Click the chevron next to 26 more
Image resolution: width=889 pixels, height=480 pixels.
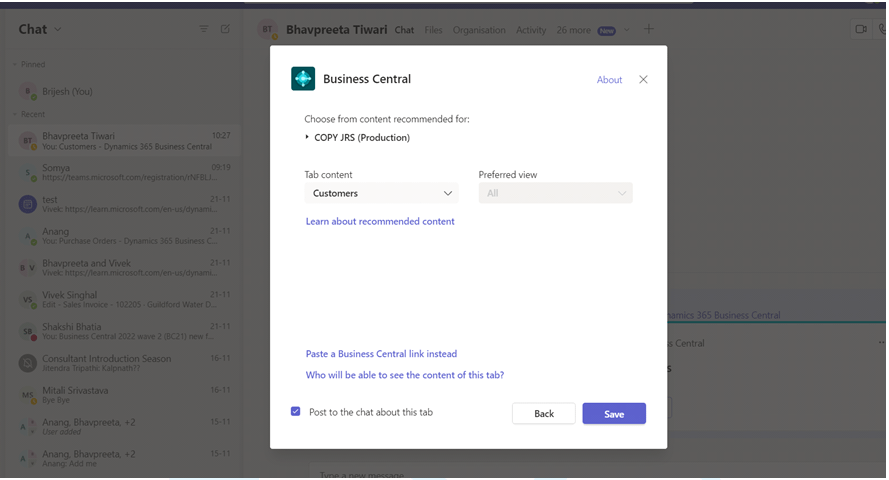[626, 30]
